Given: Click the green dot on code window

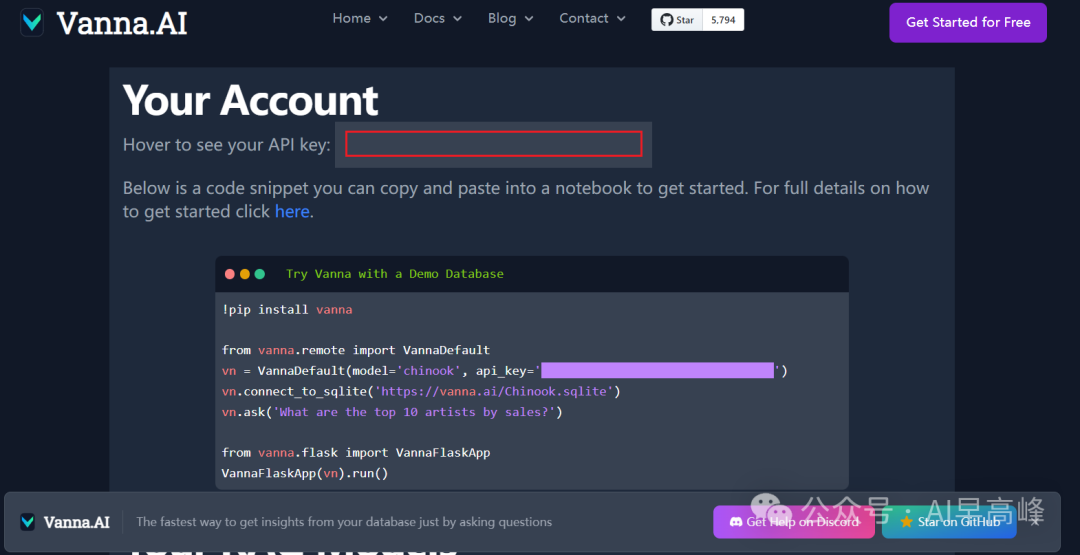Looking at the screenshot, I should tap(260, 274).
